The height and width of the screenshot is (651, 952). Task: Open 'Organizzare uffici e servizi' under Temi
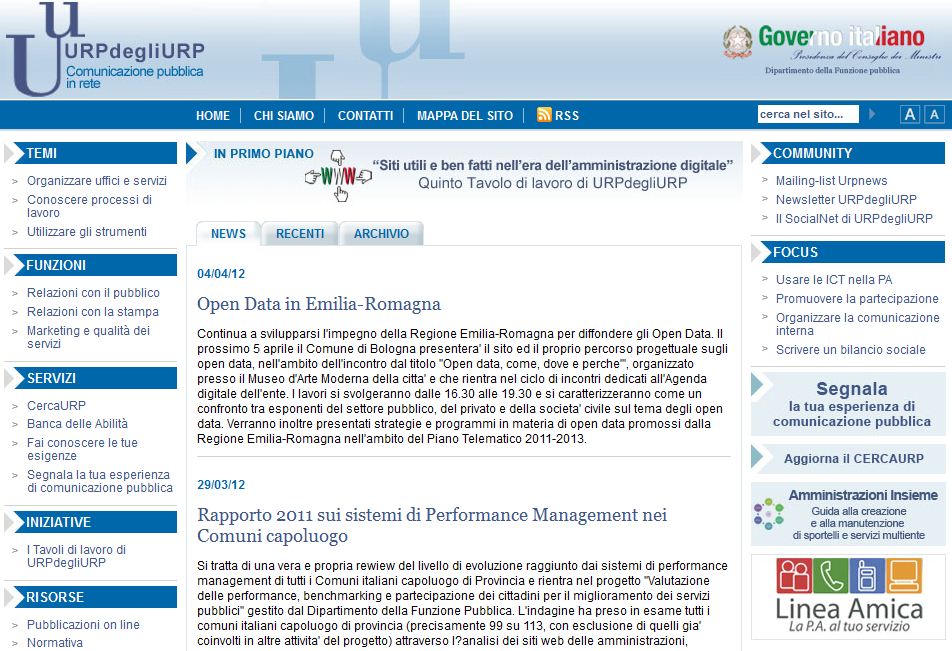pos(97,180)
